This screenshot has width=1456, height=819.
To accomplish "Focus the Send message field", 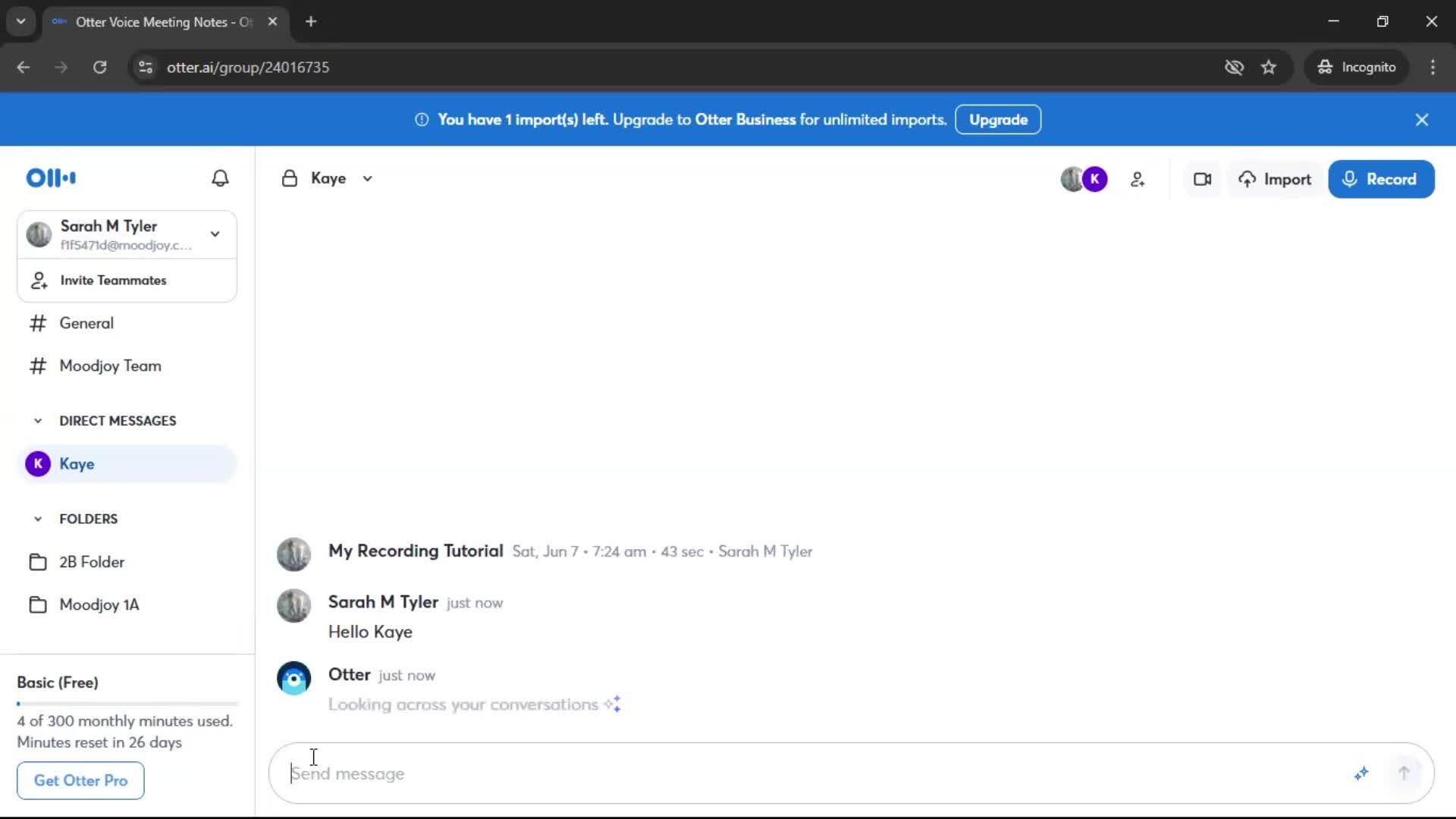I will coord(811,773).
